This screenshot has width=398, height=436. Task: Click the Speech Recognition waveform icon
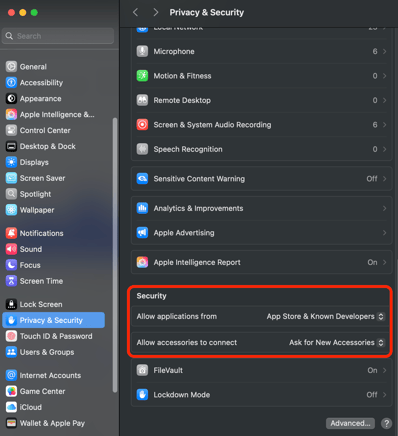point(142,149)
